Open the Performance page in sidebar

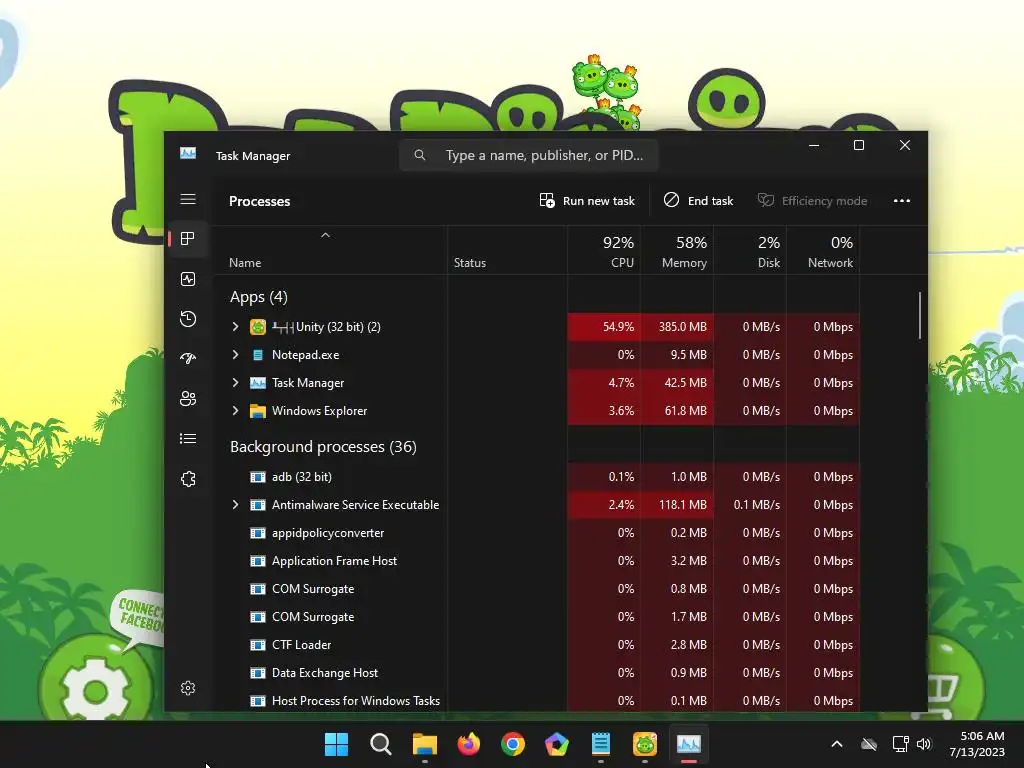[188, 280]
